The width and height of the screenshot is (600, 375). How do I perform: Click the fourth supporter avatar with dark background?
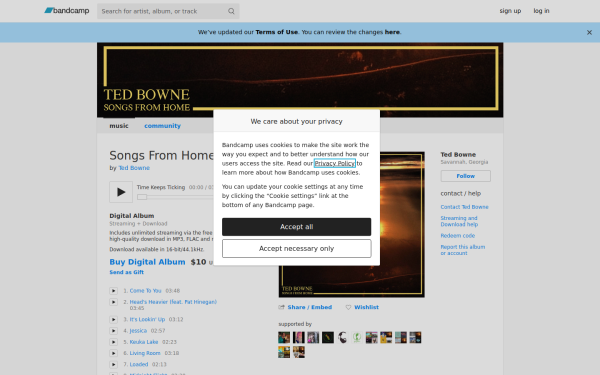[x=328, y=338]
